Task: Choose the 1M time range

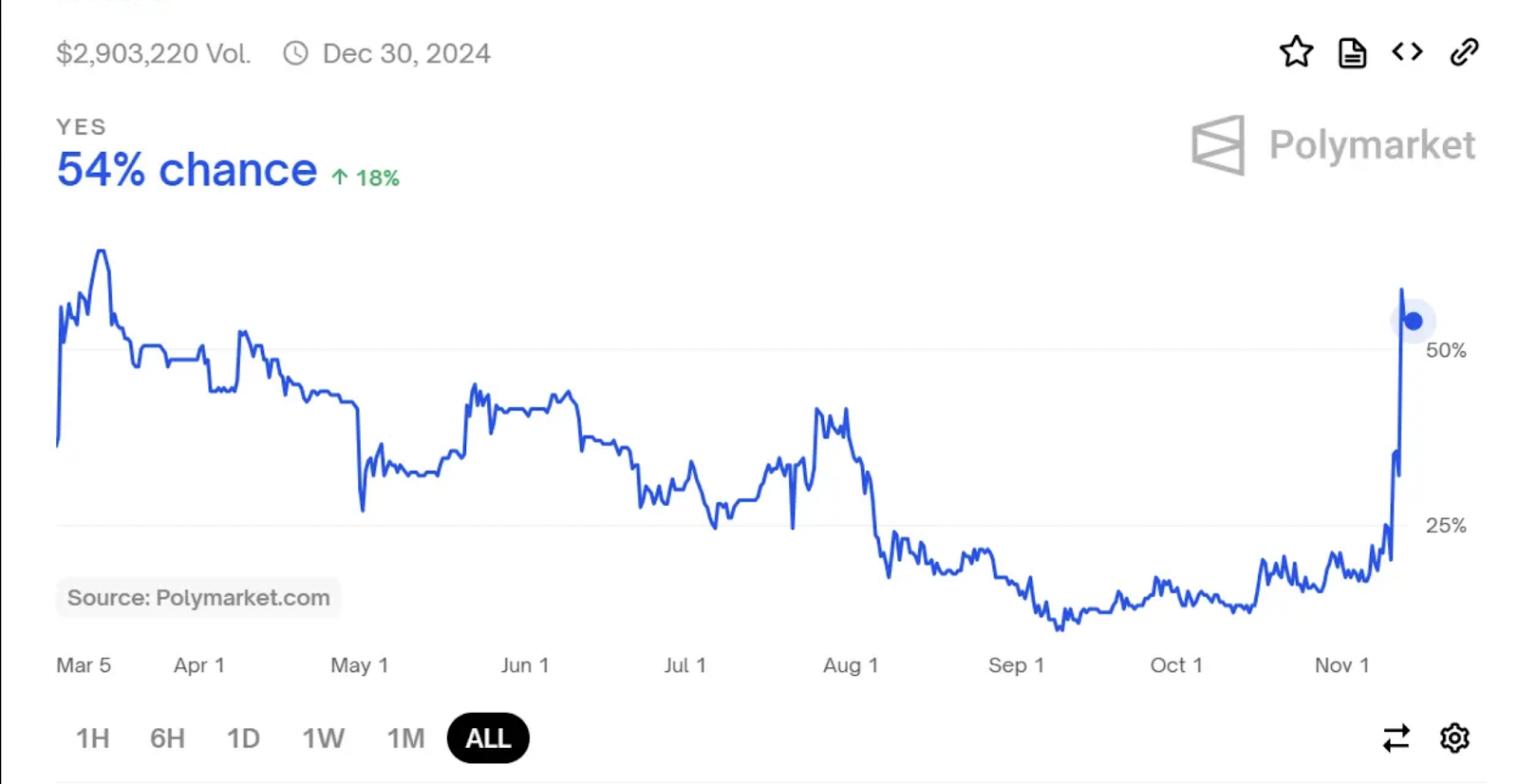Action: coord(405,738)
